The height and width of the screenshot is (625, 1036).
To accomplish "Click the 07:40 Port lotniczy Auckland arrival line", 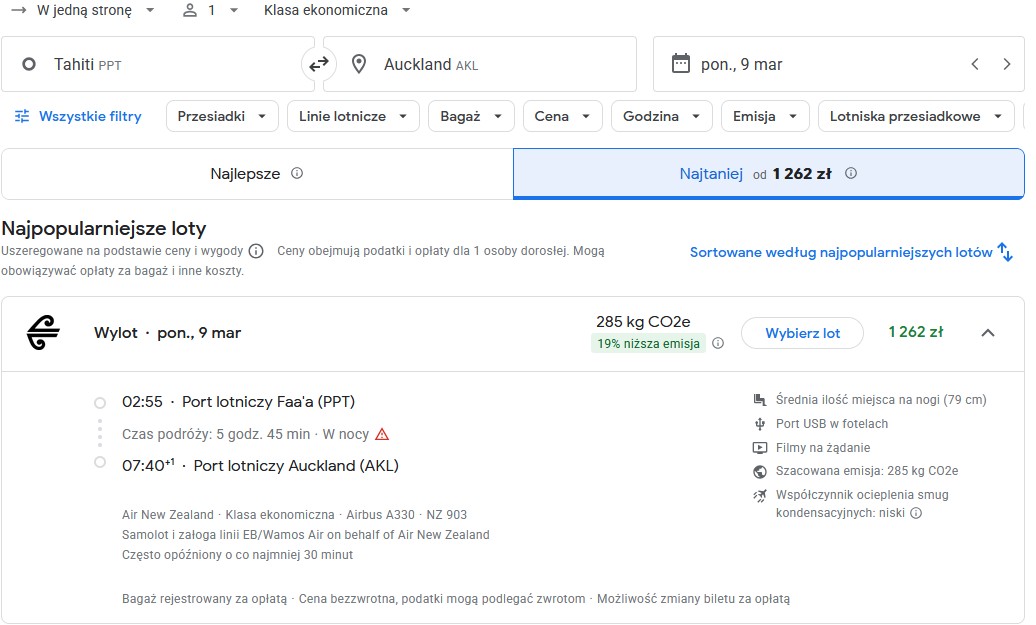I will (x=260, y=465).
